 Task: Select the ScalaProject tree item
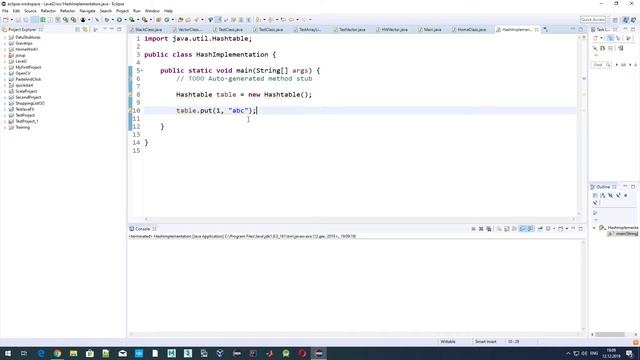[26, 91]
